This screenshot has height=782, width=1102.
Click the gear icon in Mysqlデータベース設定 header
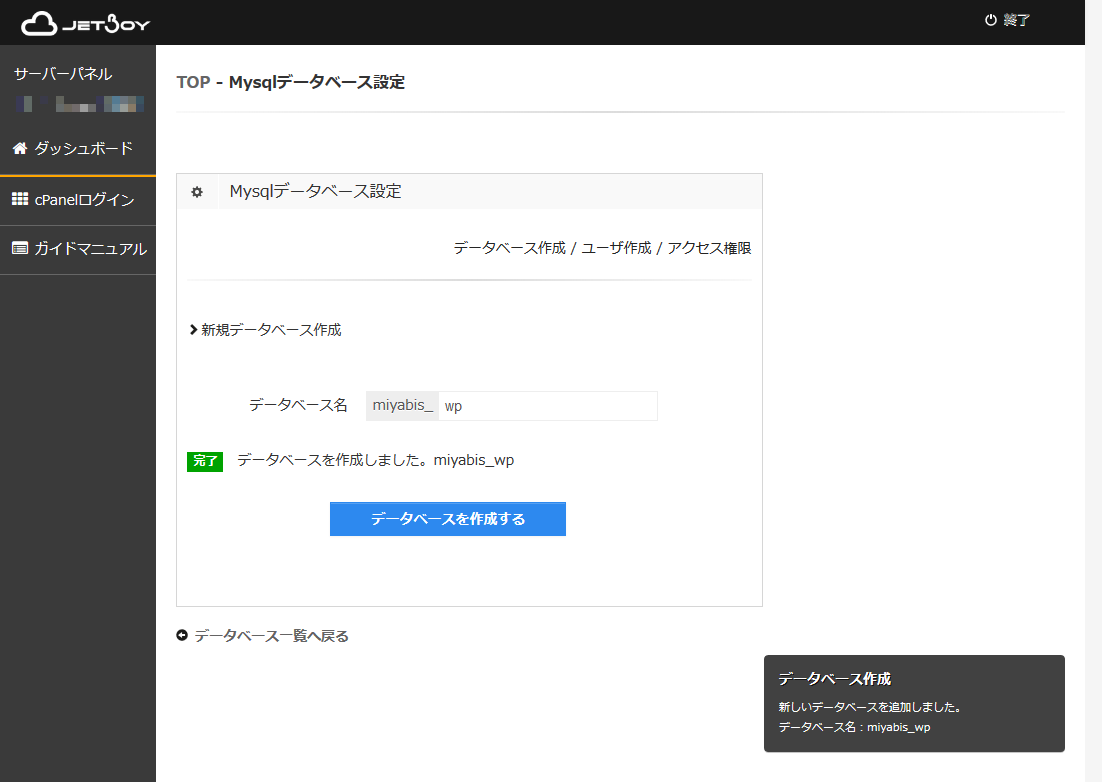pos(197,192)
